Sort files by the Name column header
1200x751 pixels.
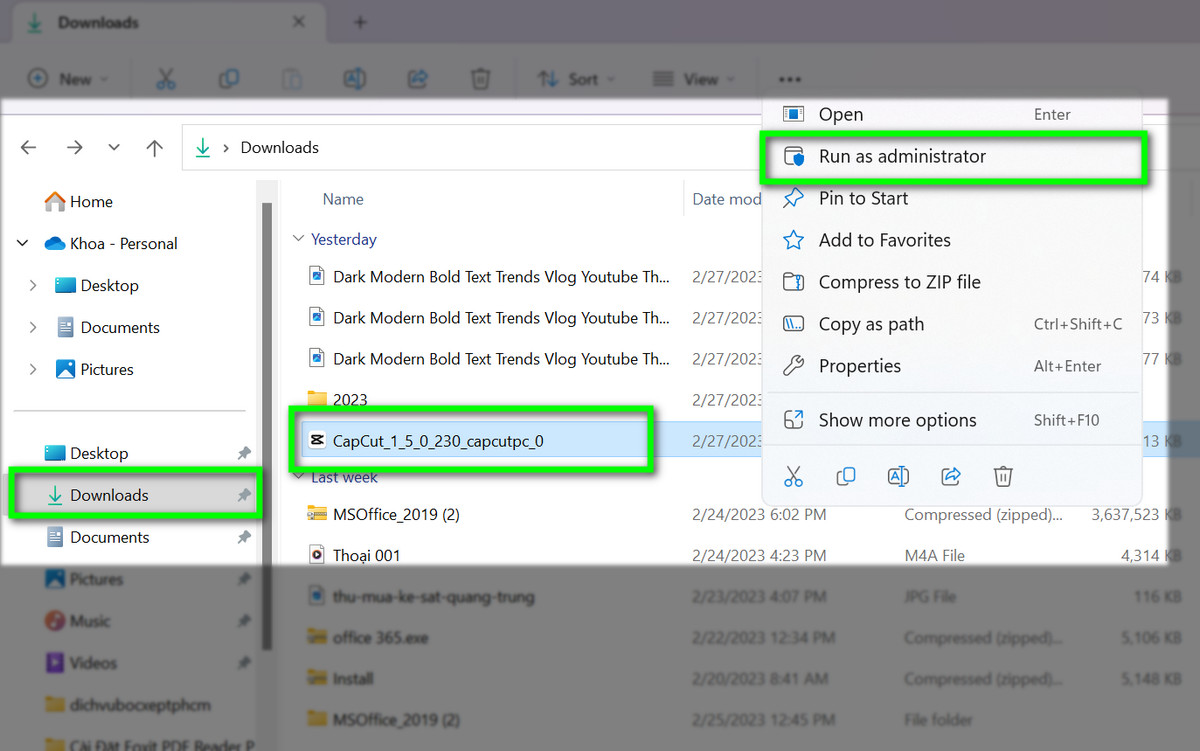(343, 200)
